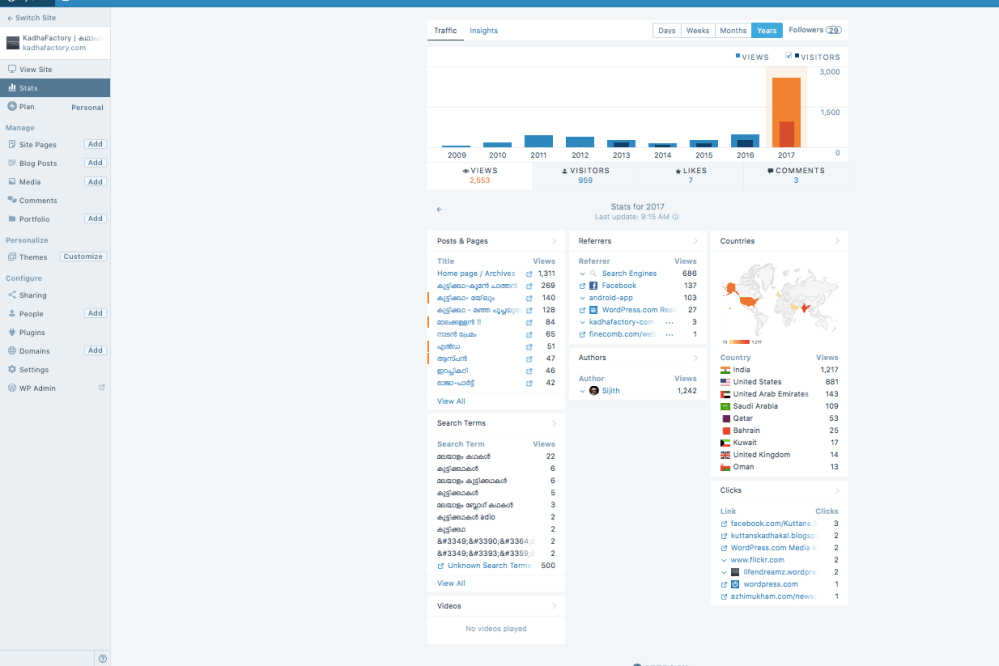
Task: Open Home page / Archives external link icon
Action: 529,274
